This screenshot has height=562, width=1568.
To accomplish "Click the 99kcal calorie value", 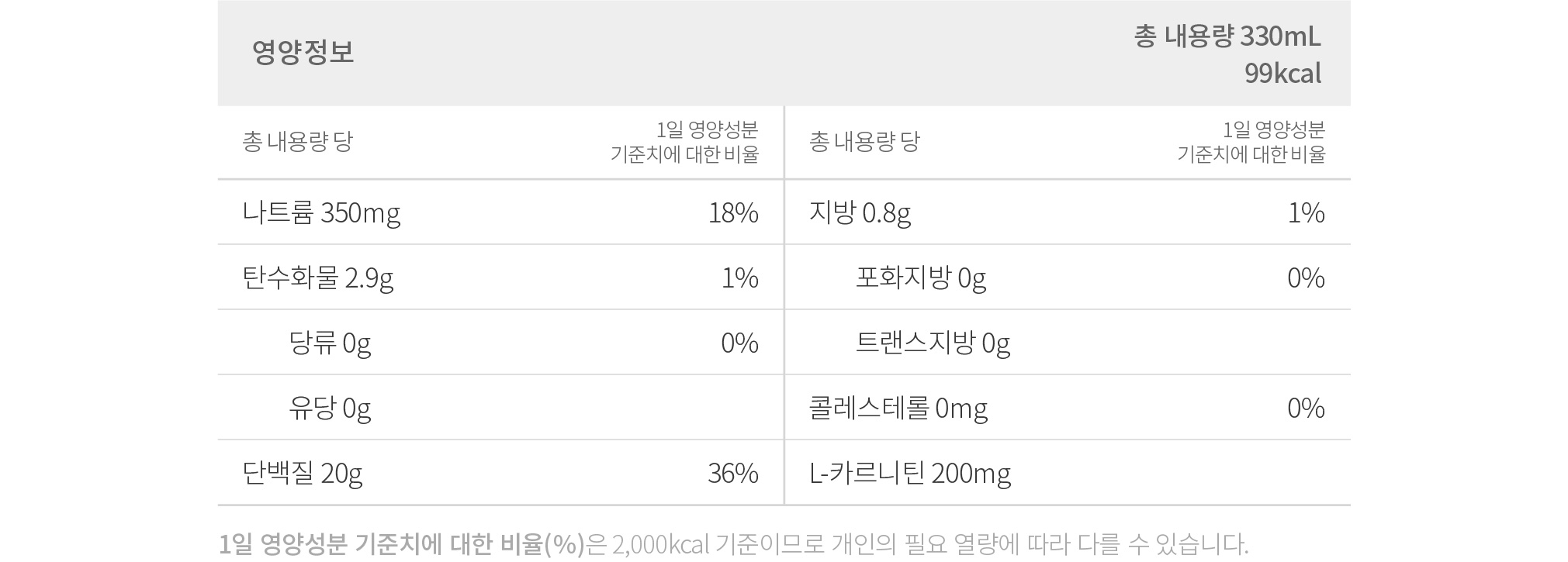I will pyautogui.click(x=1282, y=74).
